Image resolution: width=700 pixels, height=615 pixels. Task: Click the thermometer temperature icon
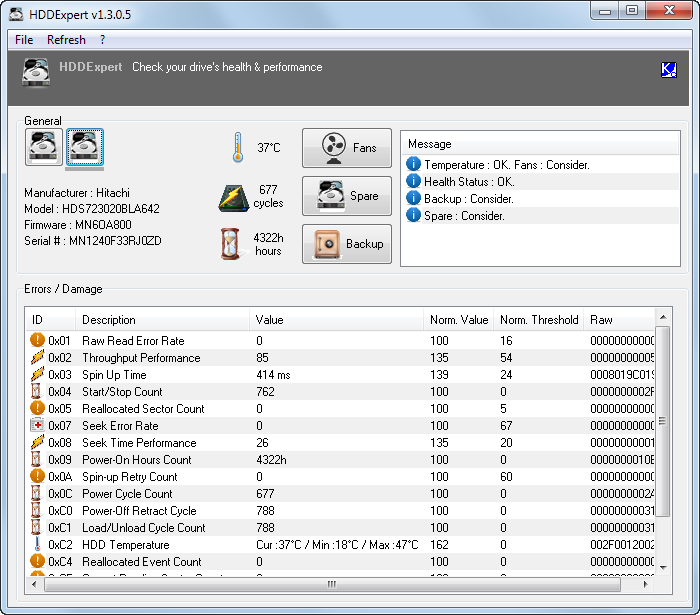pyautogui.click(x=238, y=147)
